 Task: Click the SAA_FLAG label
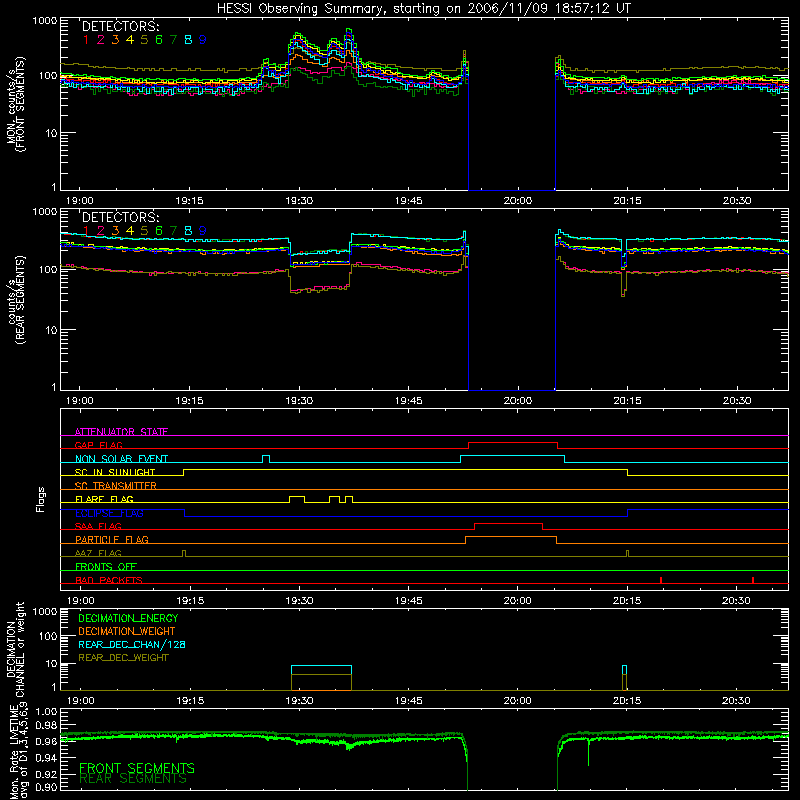(98, 526)
